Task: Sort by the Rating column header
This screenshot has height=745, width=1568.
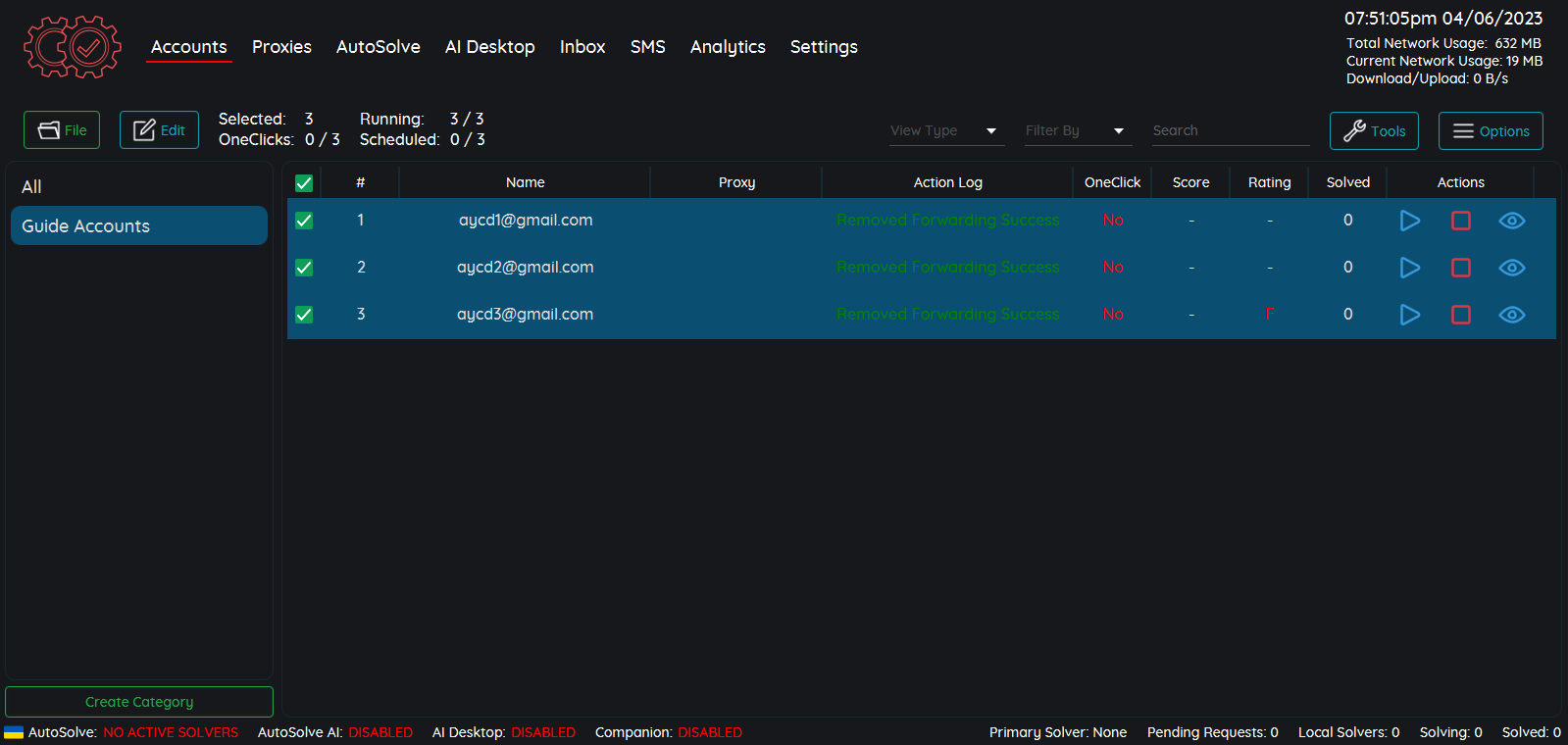Action: coord(1270,182)
